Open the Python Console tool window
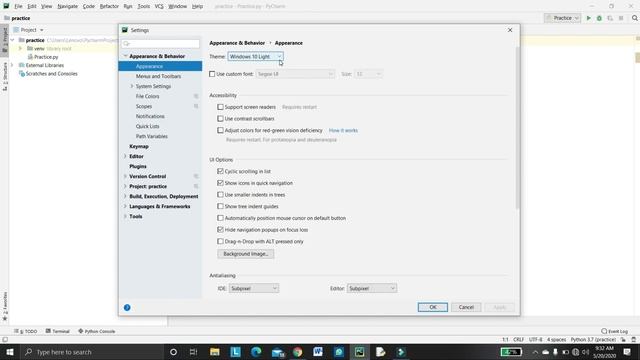The width and height of the screenshot is (640, 360). (97, 331)
